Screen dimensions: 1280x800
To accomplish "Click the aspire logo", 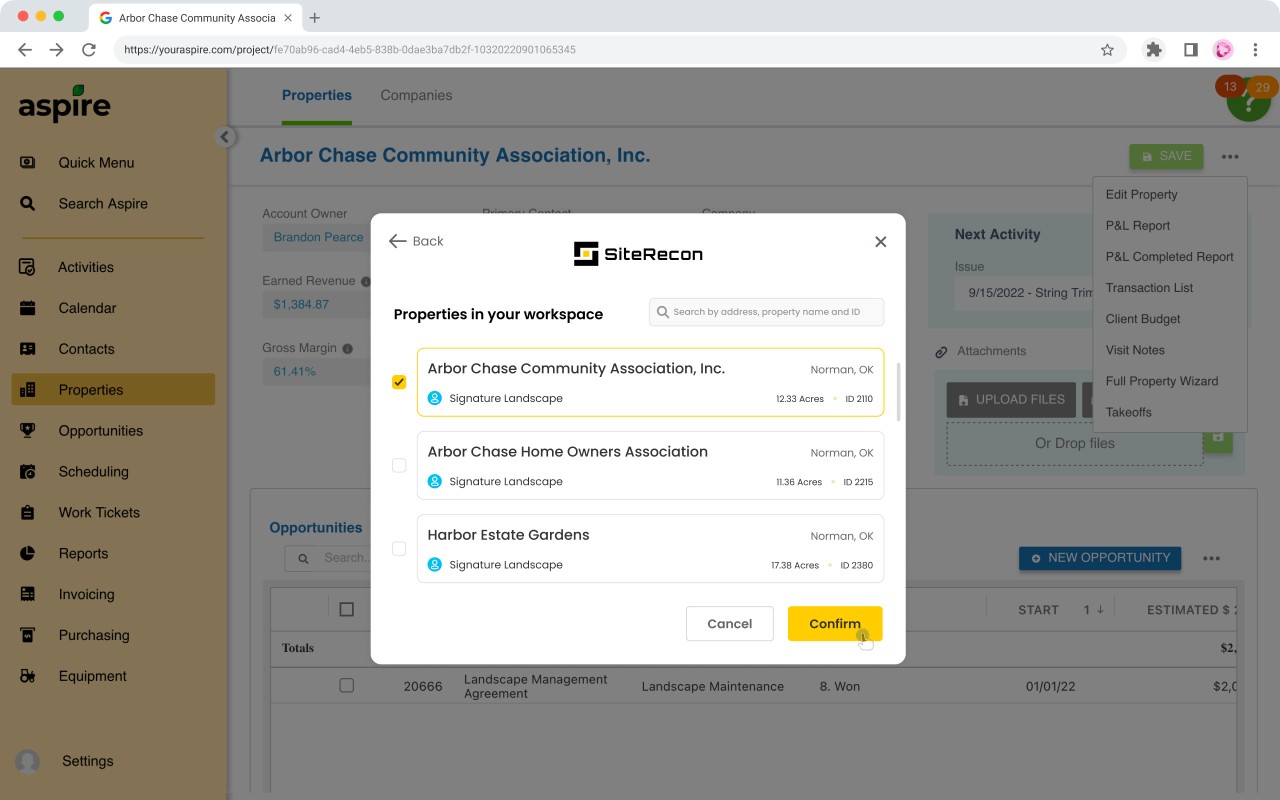I will click(x=65, y=104).
